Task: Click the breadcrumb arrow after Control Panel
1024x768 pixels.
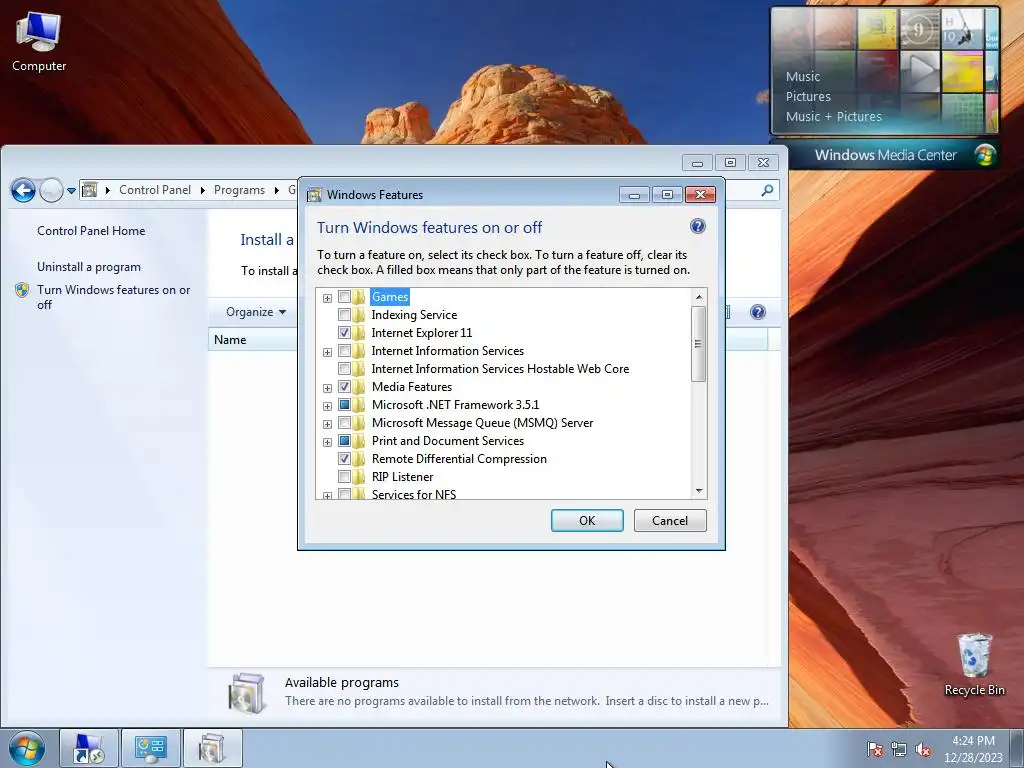Action: (x=202, y=190)
